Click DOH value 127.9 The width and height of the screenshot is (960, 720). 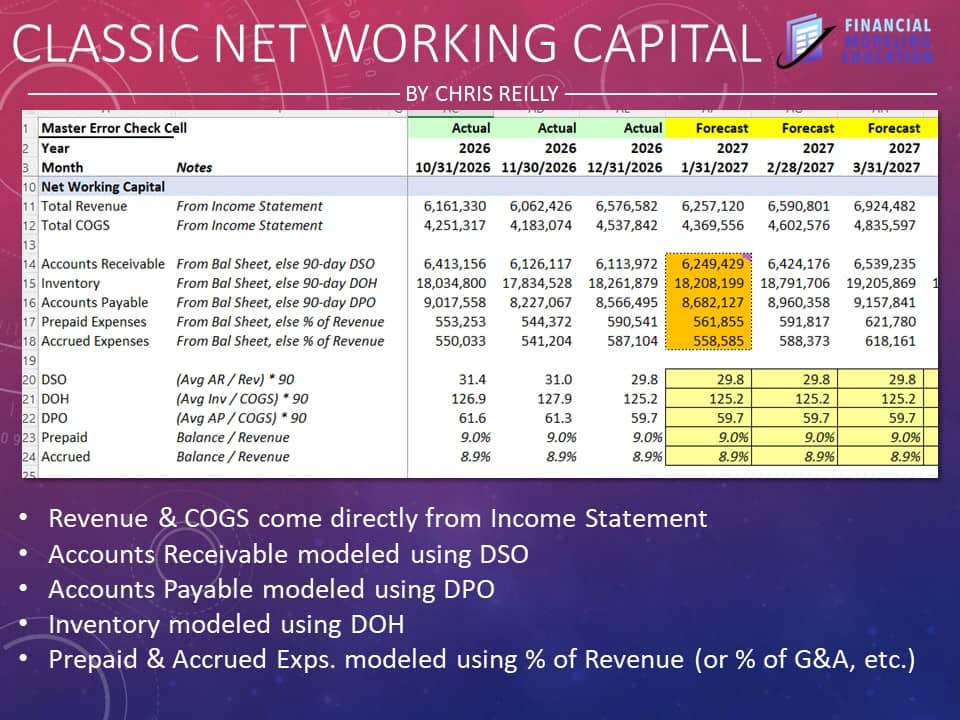tap(555, 399)
